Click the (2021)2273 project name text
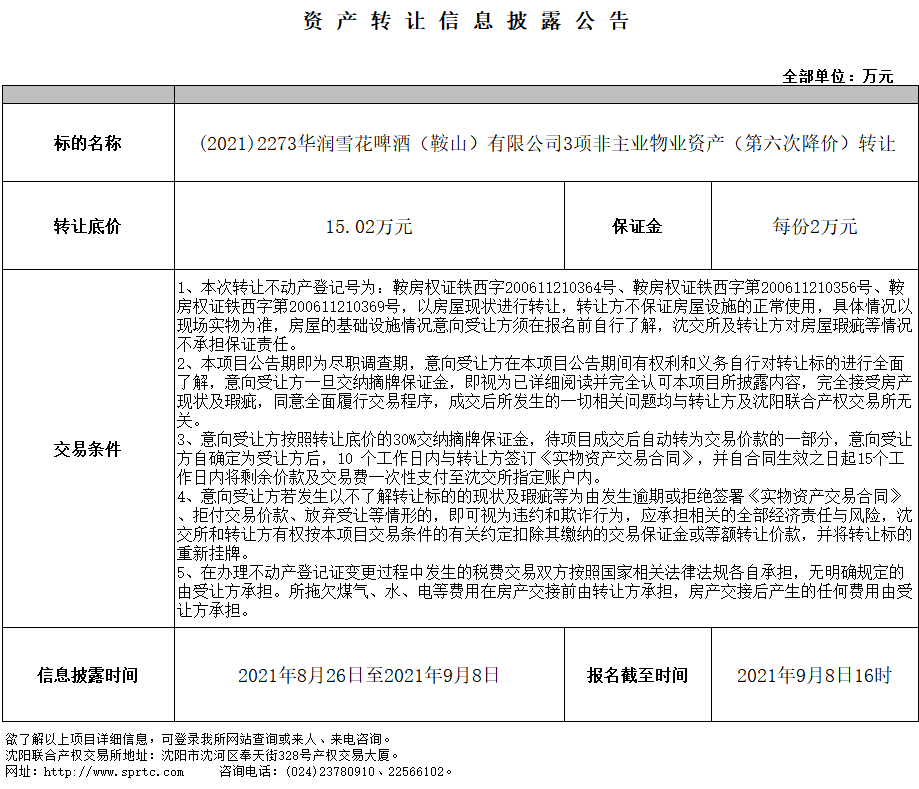The height and width of the screenshot is (789, 919). (546, 143)
